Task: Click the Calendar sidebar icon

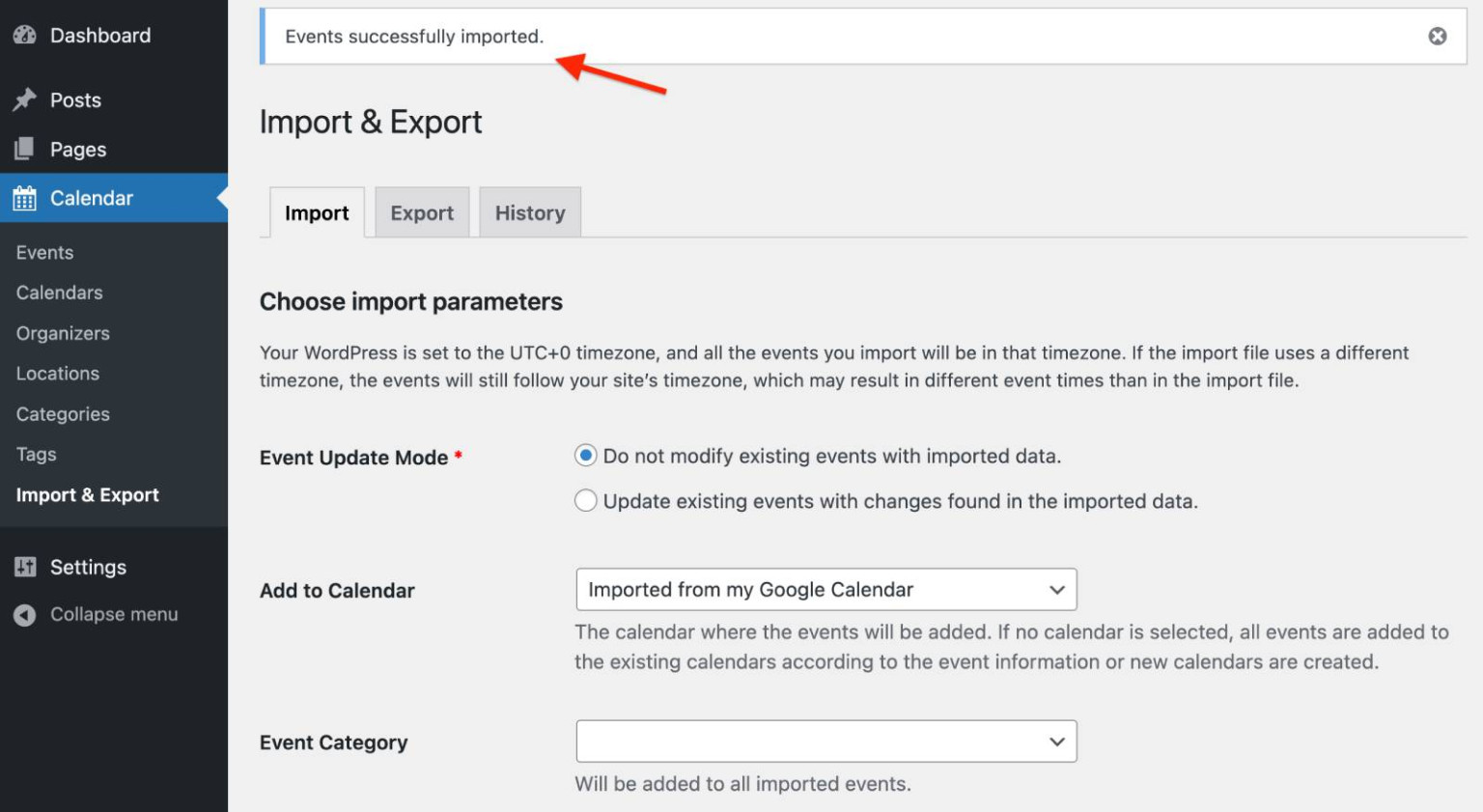Action: (24, 198)
